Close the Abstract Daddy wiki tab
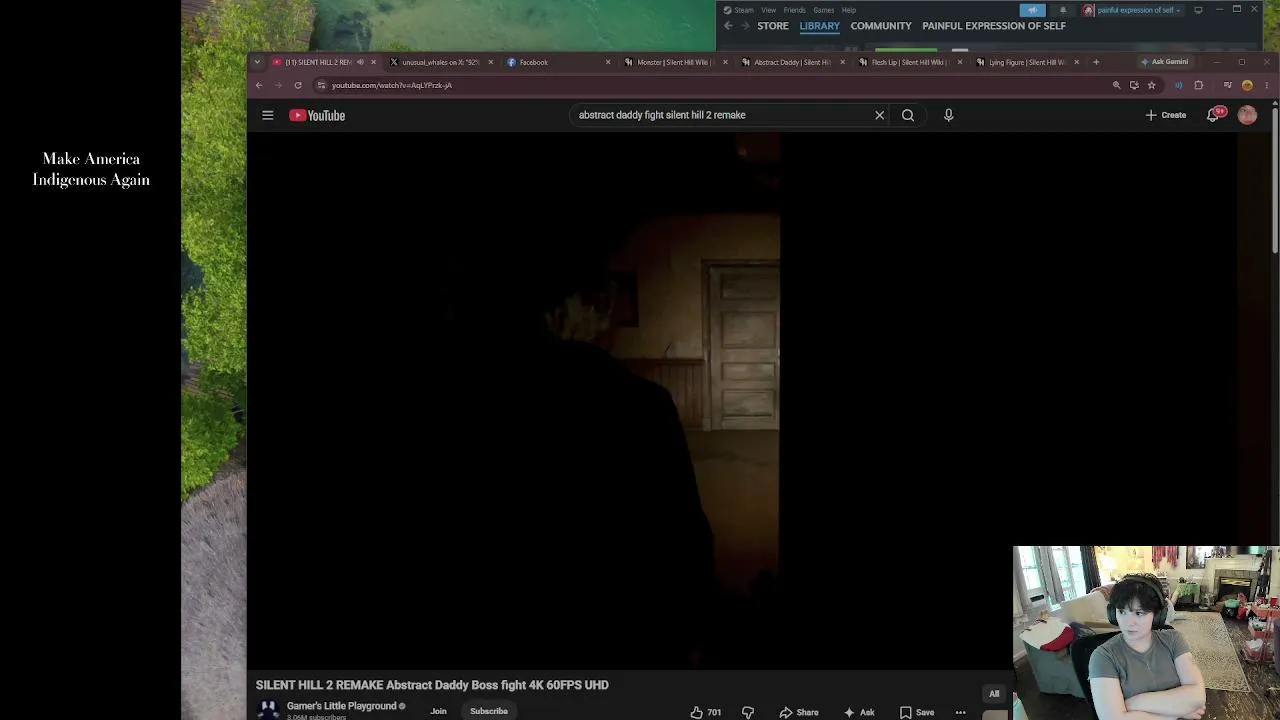This screenshot has width=1280, height=720. 842,62
